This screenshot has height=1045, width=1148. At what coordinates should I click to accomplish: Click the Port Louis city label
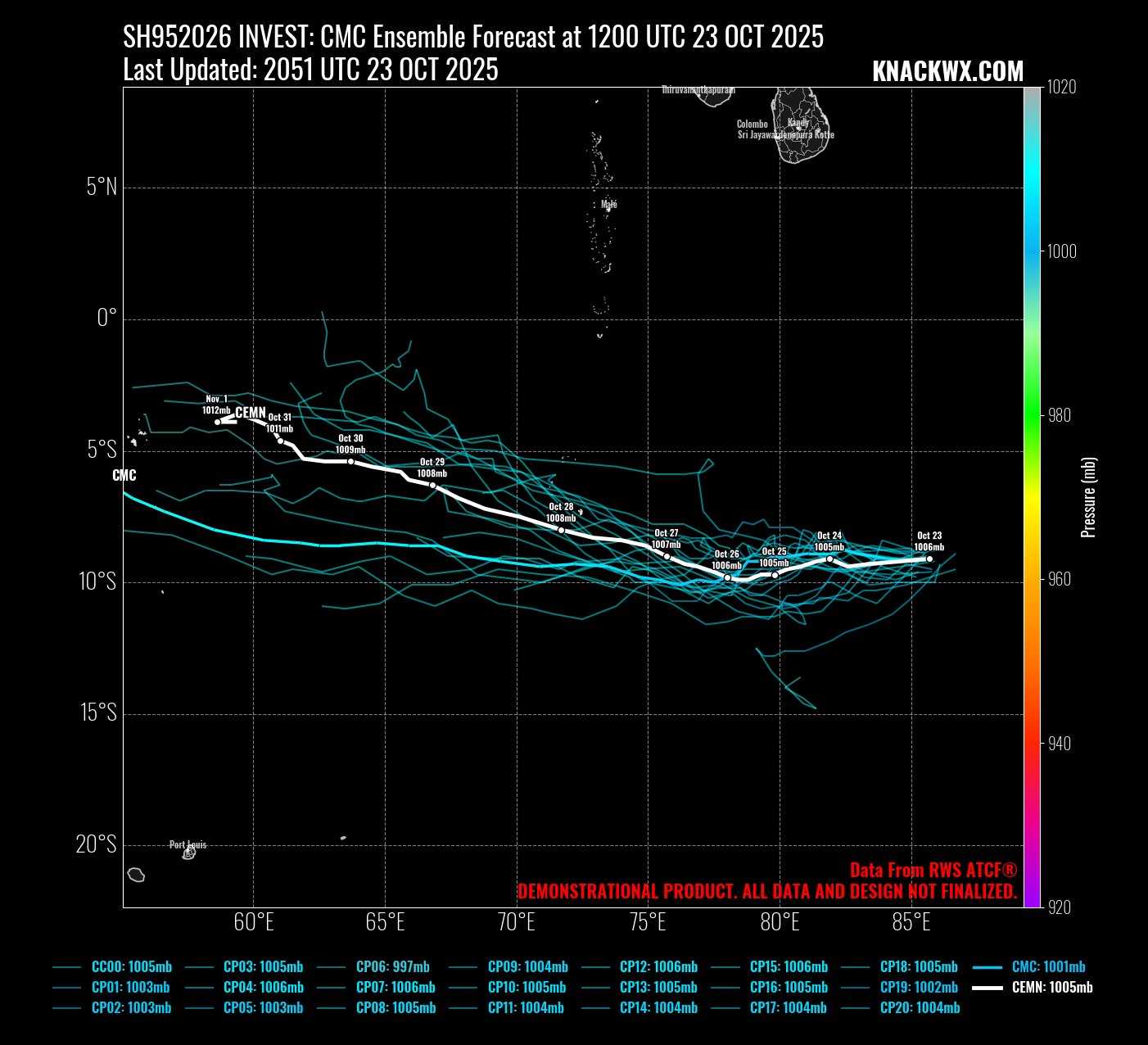(188, 844)
